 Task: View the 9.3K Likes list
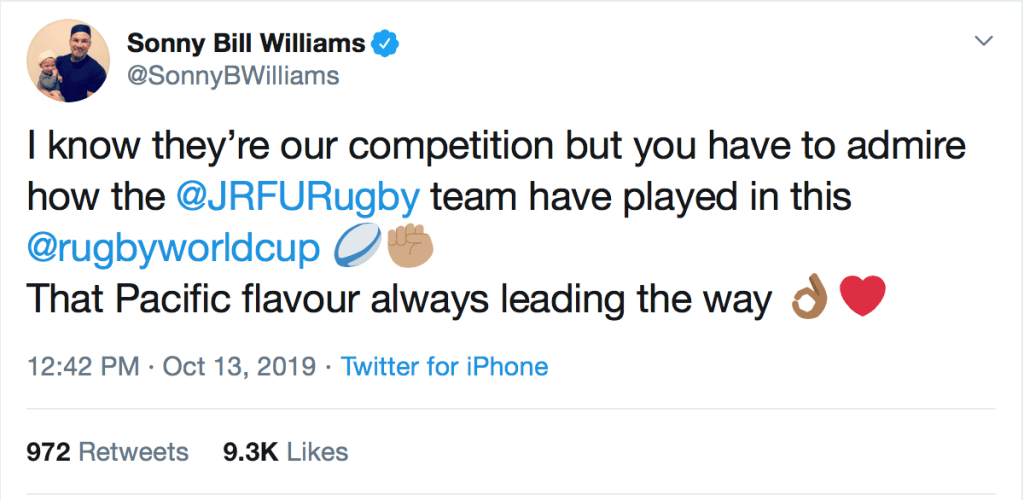coord(286,452)
